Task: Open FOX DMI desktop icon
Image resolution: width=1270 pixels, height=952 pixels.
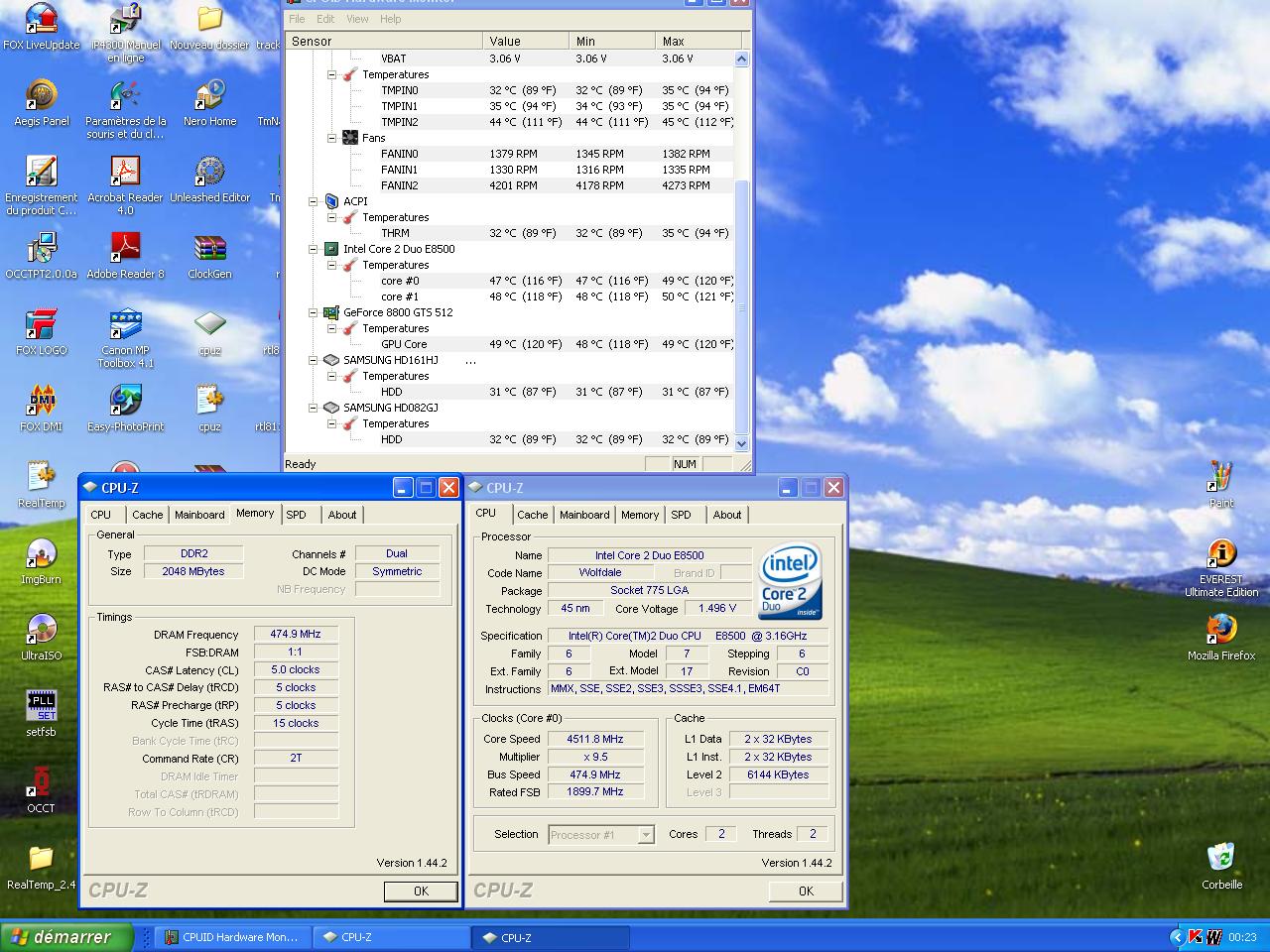Action: pos(41,409)
